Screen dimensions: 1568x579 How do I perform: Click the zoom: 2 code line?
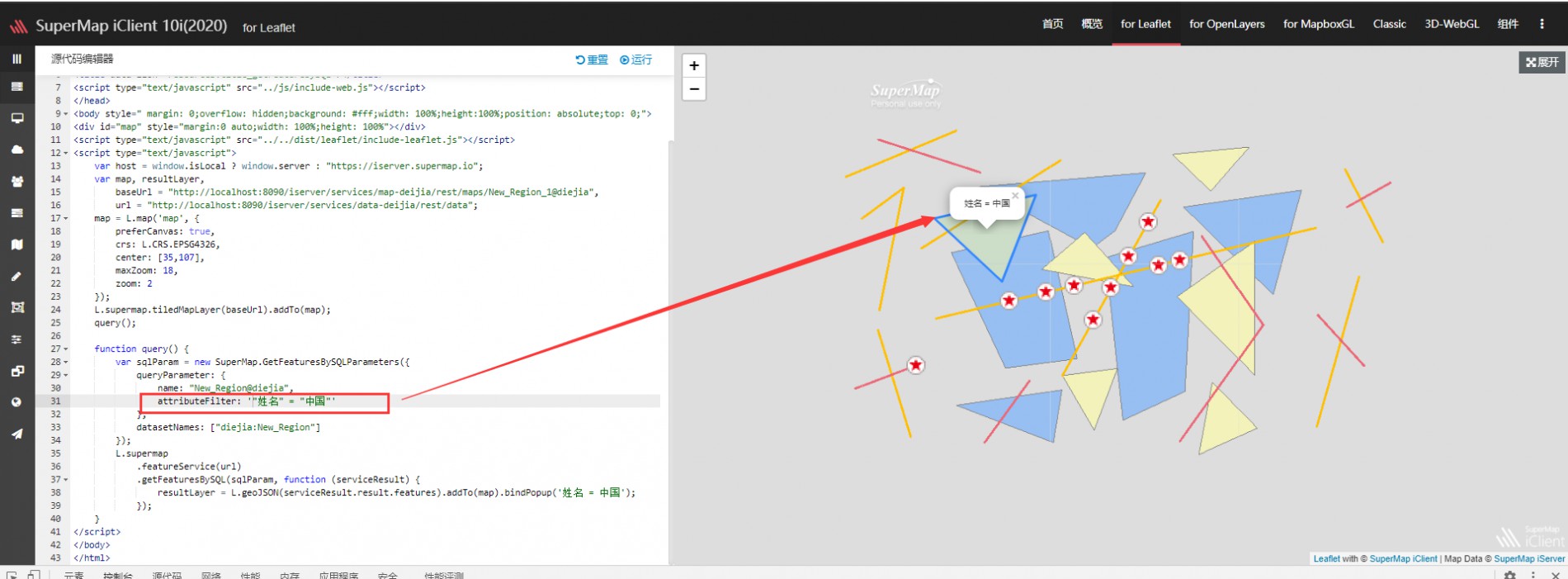pos(134,284)
